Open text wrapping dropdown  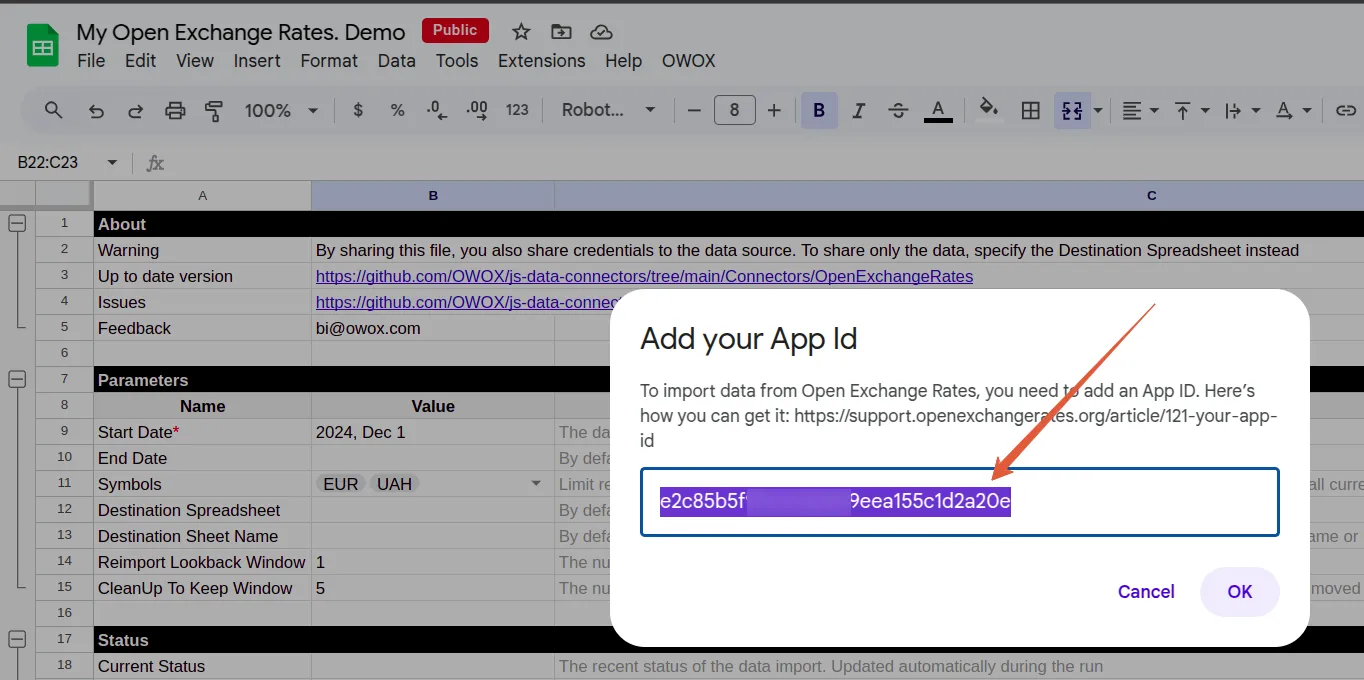tap(1242, 110)
